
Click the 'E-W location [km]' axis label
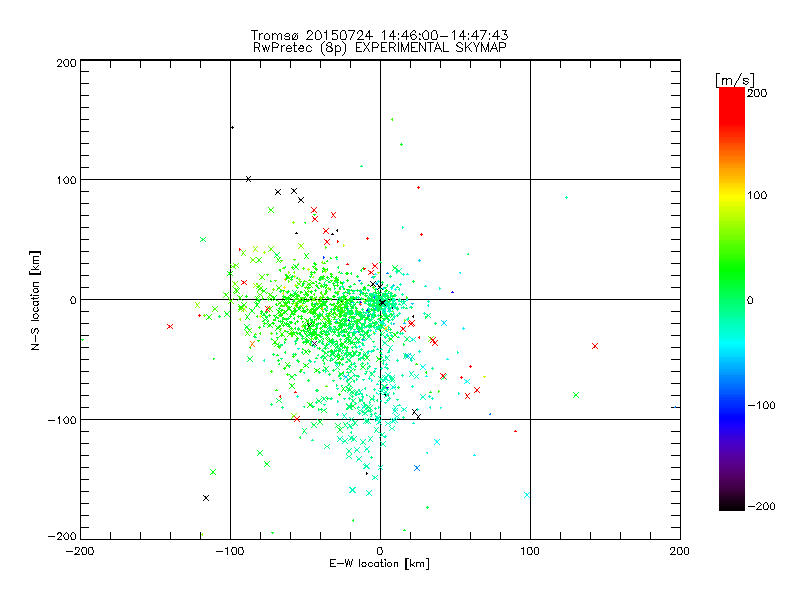click(x=379, y=563)
